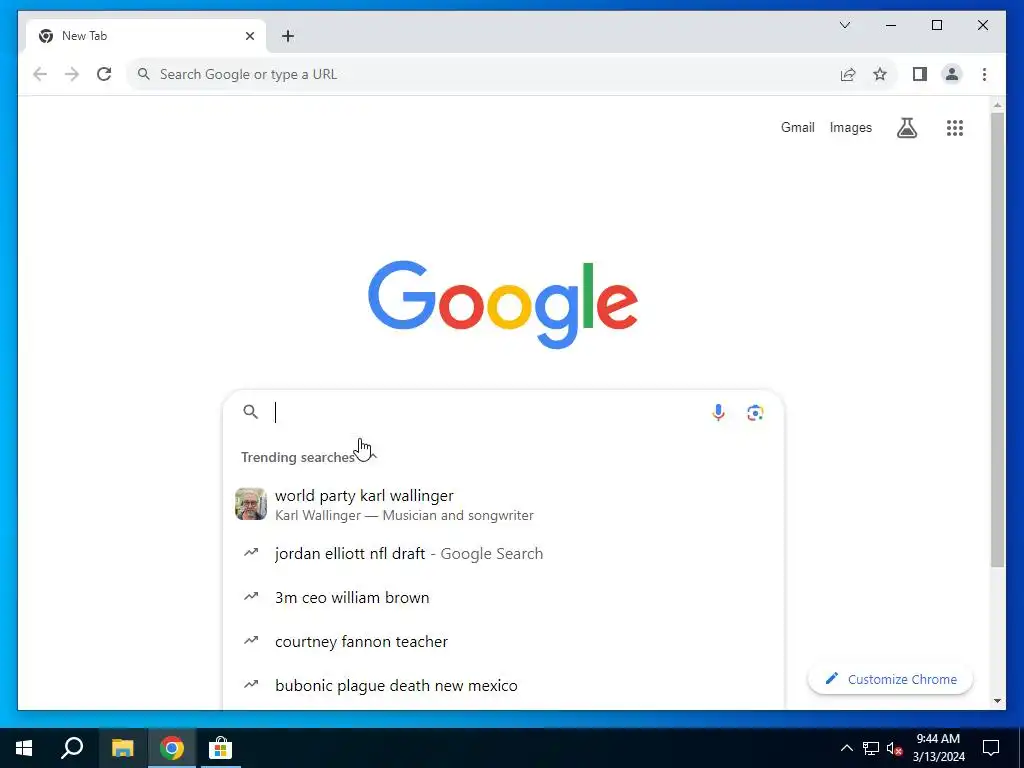Bookmark this tab with the star icon
Viewport: 1024px width, 768px height.
pos(880,74)
